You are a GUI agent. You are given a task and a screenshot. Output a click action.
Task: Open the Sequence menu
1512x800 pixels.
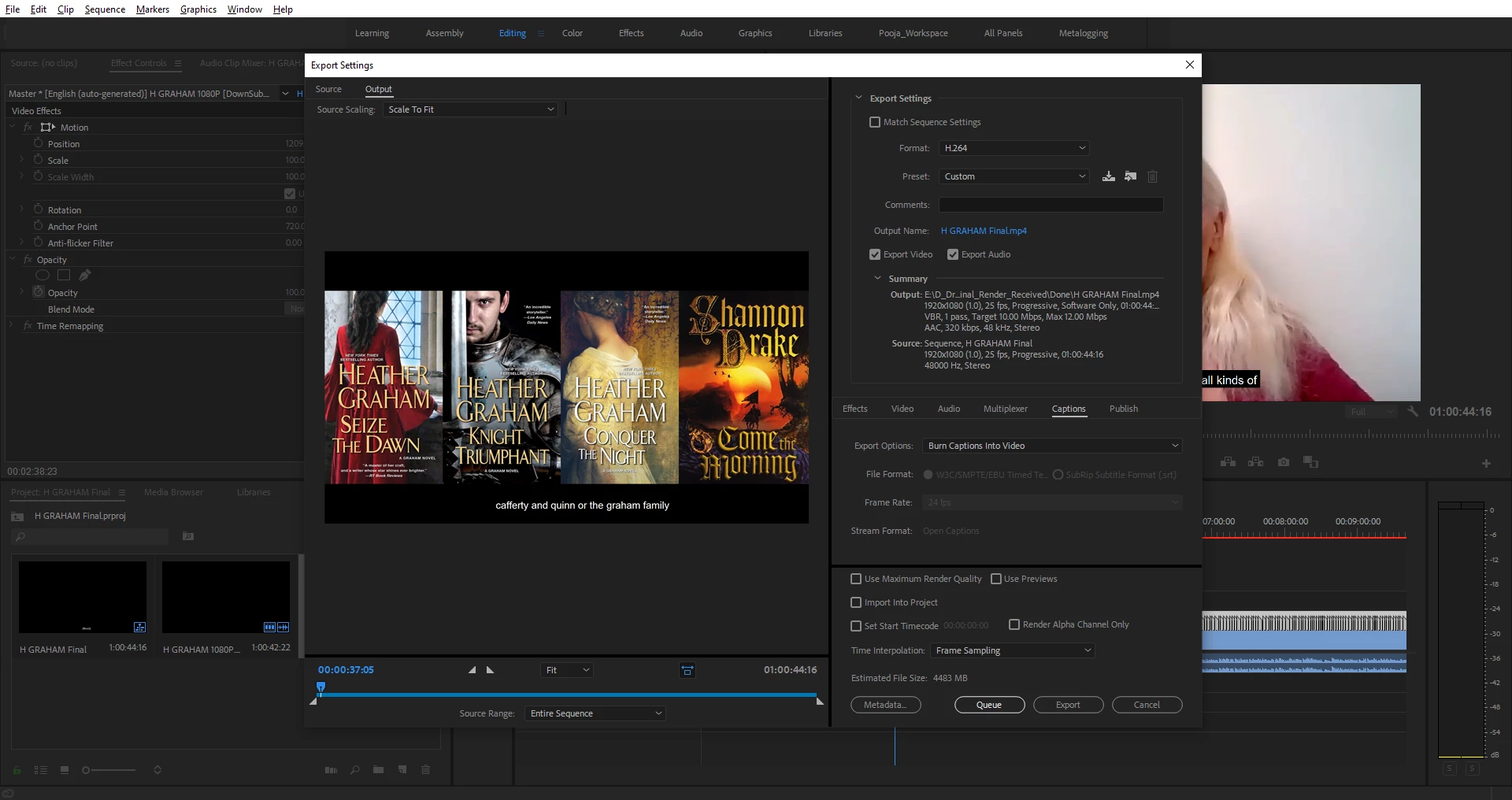pyautogui.click(x=105, y=9)
